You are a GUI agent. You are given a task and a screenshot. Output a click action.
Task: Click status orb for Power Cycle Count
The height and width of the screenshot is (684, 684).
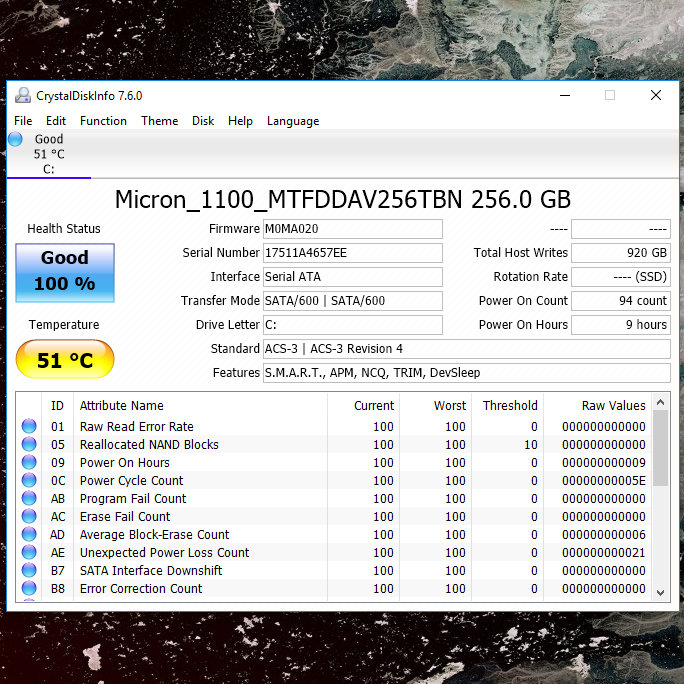[x=29, y=481]
